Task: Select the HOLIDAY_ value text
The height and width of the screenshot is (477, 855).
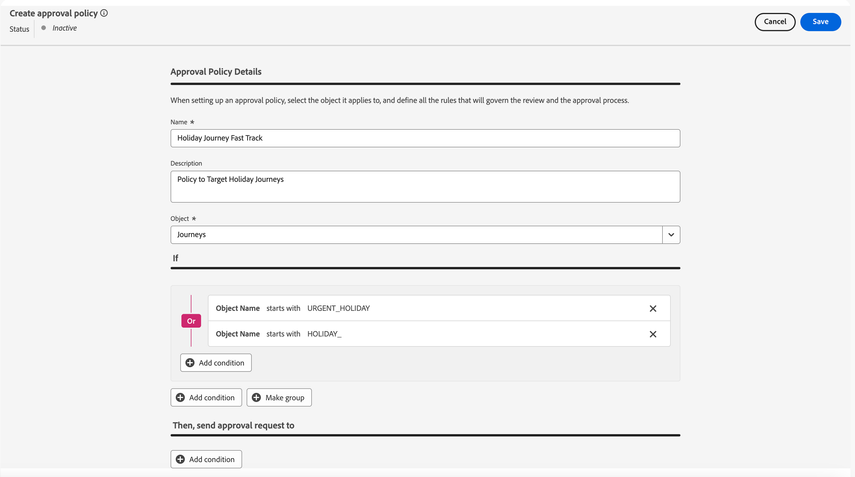Action: point(324,334)
